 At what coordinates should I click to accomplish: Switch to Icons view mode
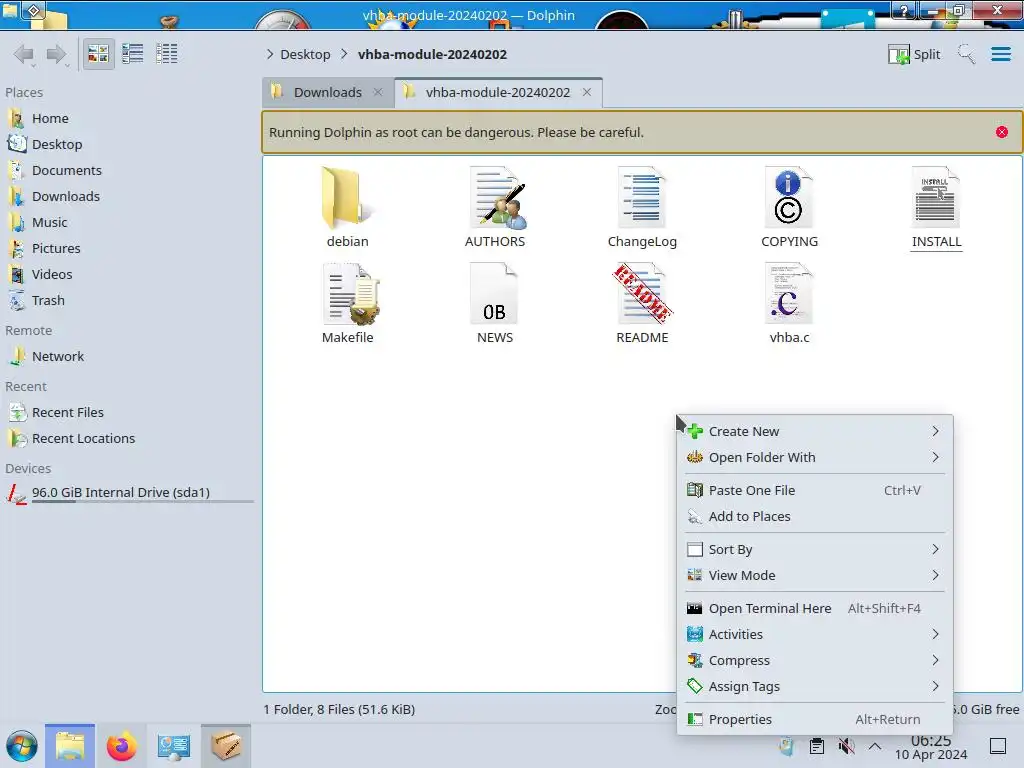pyautogui.click(x=98, y=54)
